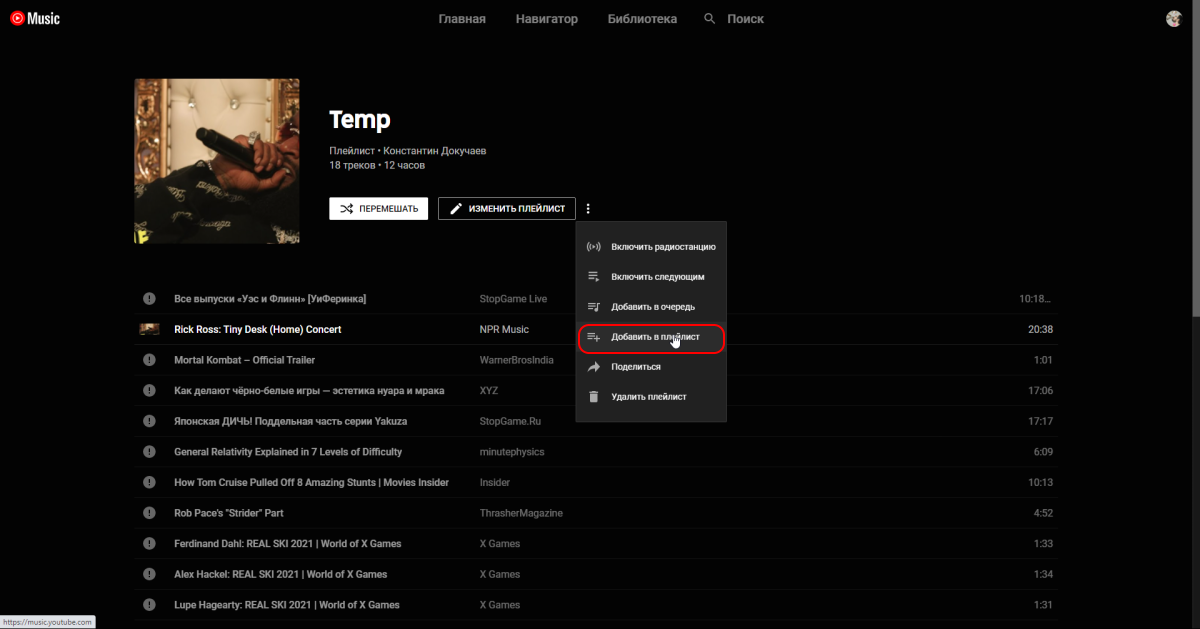The image size is (1200, 629).
Task: Click the trash icon beside Удалить плейлист
Action: coord(593,397)
